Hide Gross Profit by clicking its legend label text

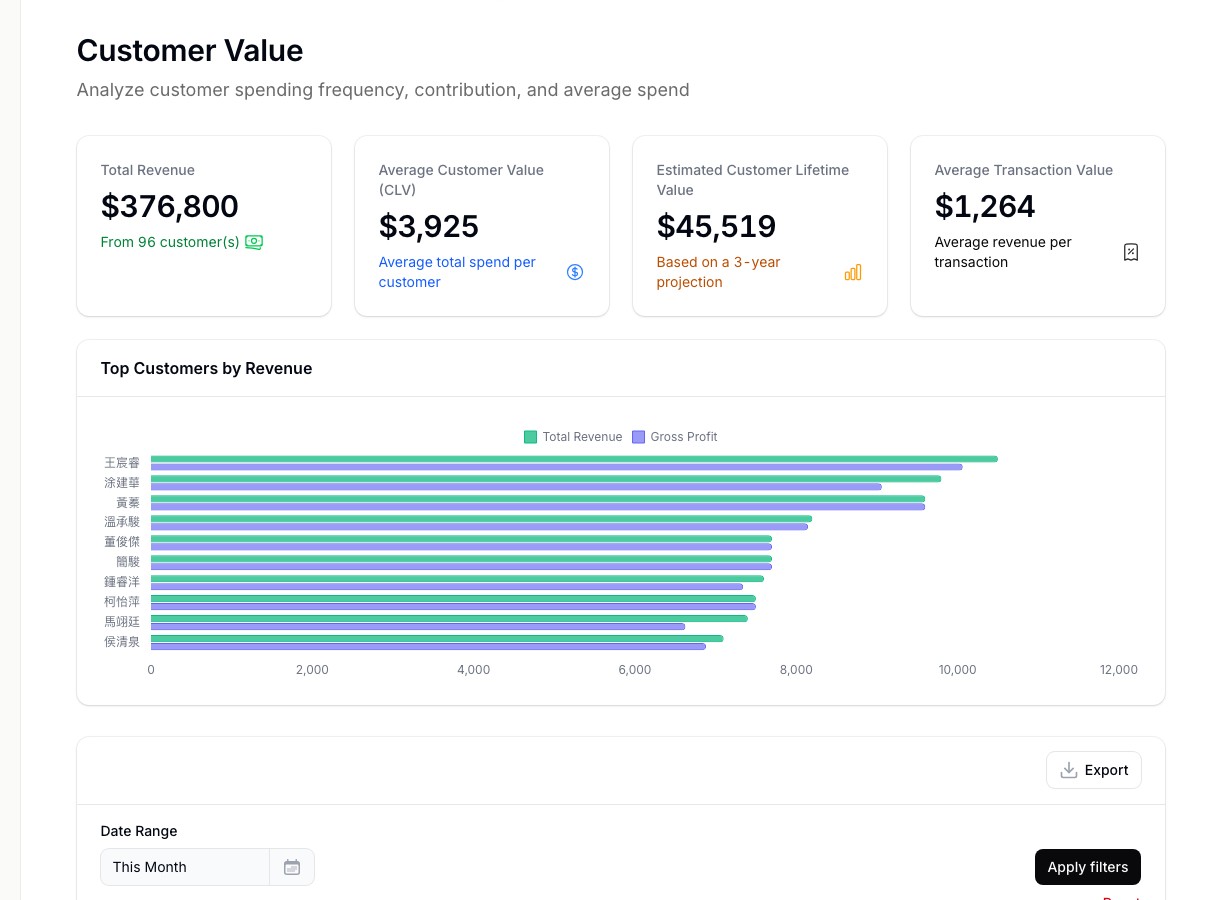(x=685, y=437)
